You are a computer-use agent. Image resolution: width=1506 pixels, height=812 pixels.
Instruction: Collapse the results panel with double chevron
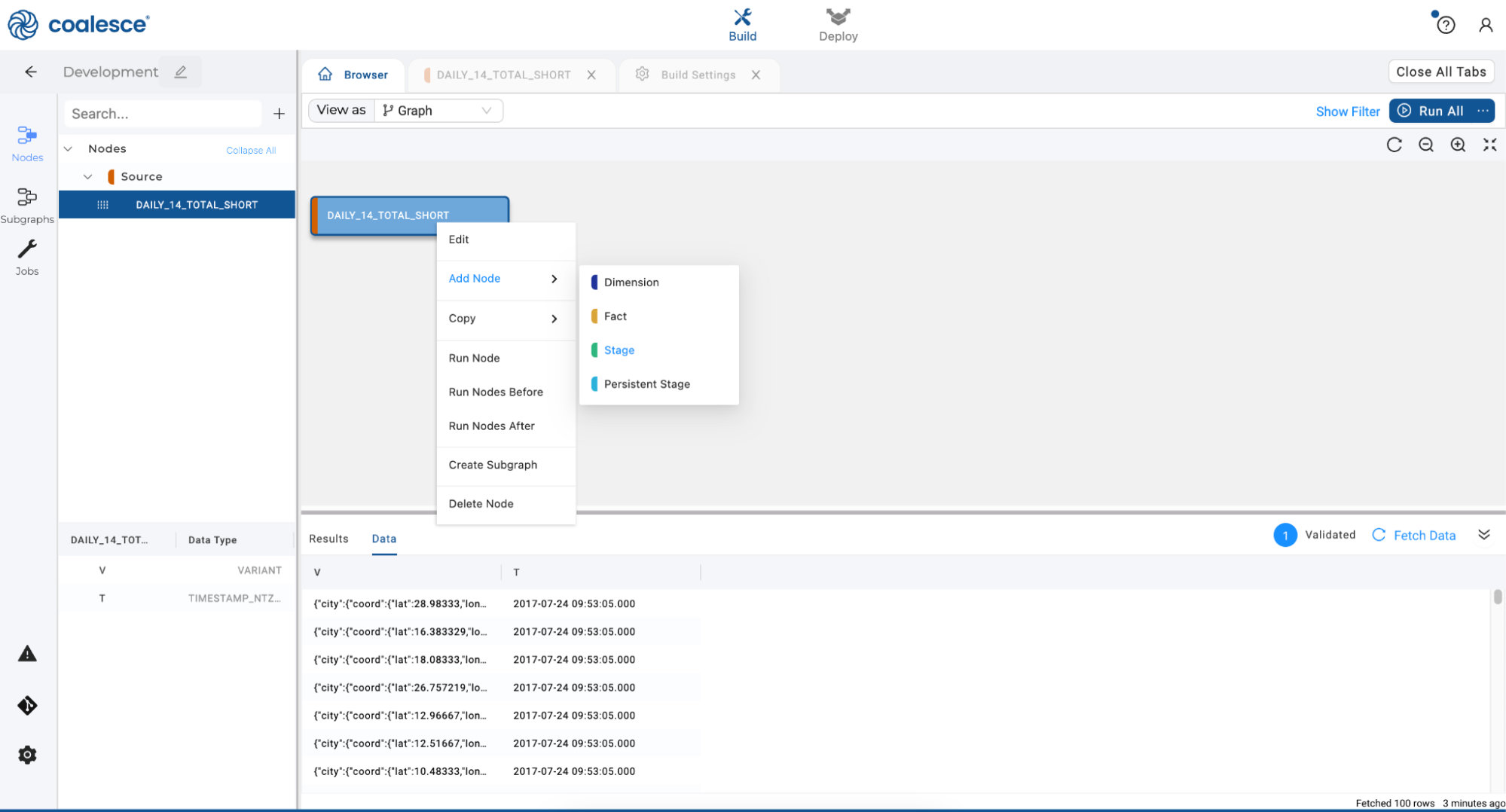point(1483,535)
